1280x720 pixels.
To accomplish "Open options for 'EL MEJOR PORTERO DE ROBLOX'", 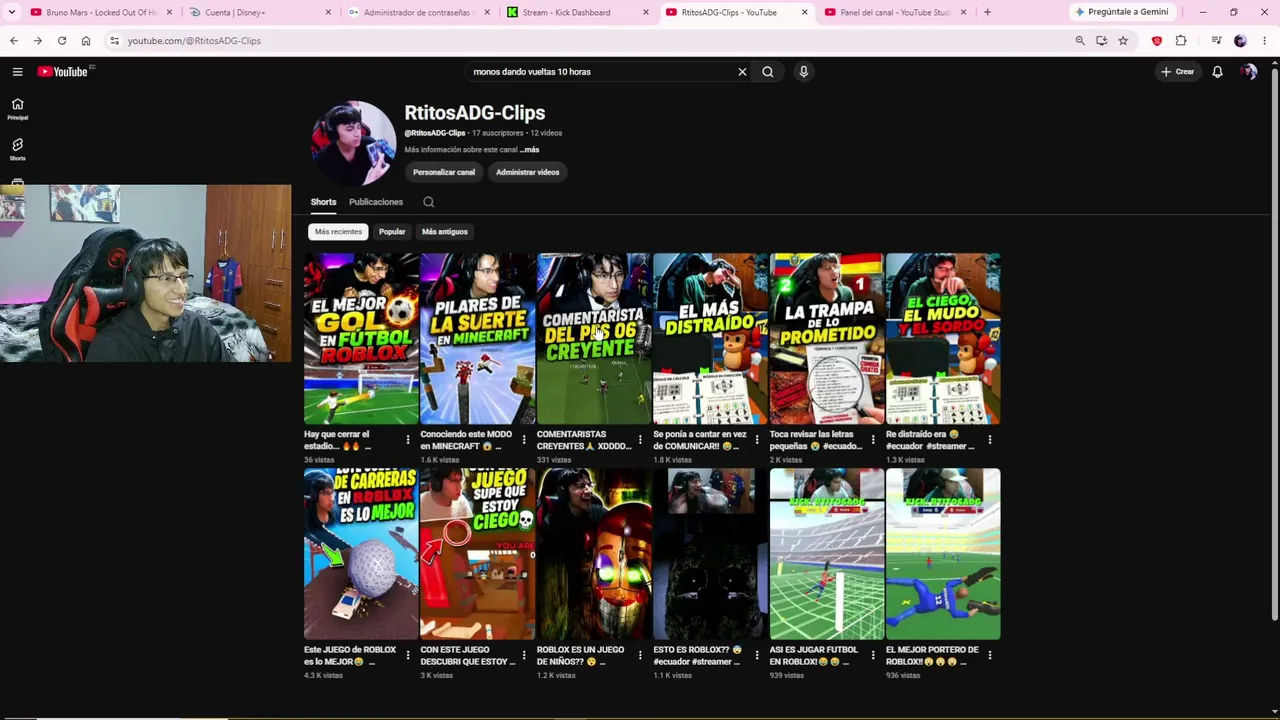I will (989, 655).
